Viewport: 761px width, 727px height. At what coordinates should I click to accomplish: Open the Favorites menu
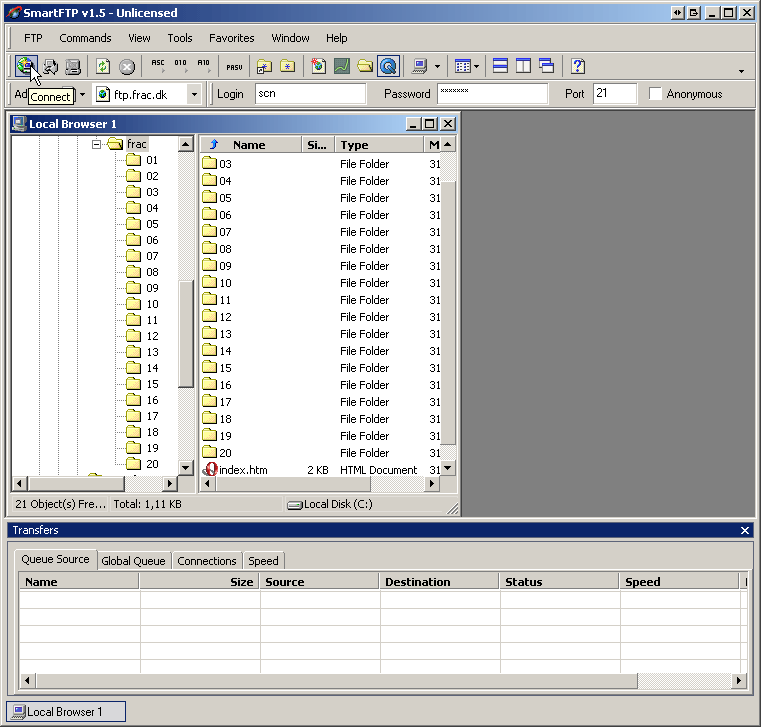pos(232,38)
